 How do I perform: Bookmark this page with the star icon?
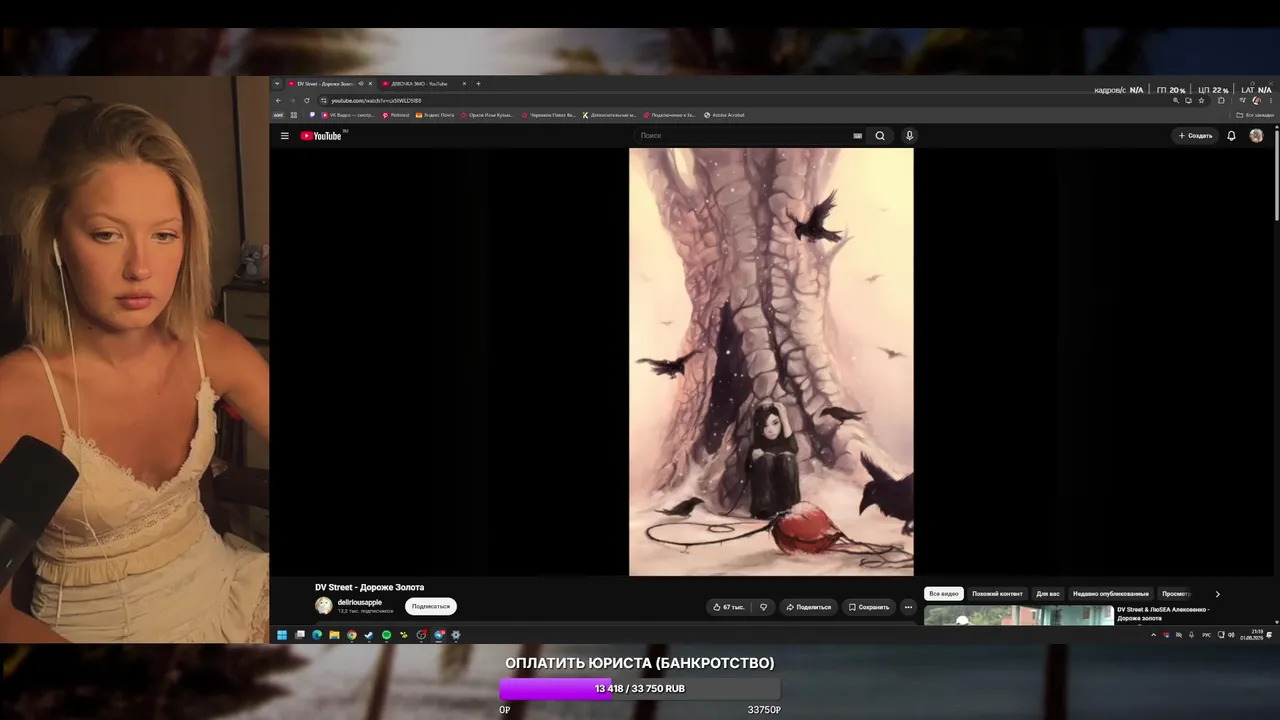tap(1201, 100)
